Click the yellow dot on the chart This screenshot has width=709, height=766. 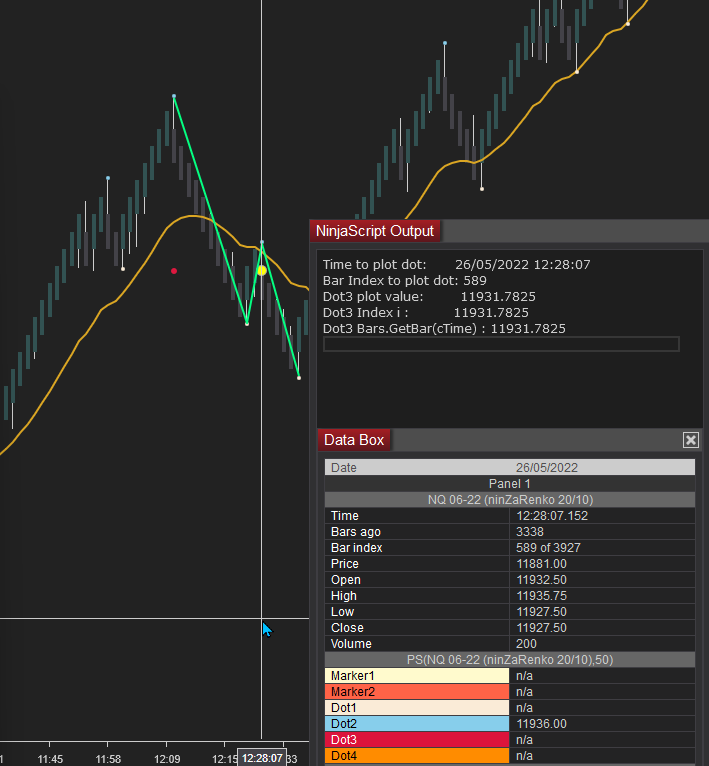pyautogui.click(x=261, y=270)
